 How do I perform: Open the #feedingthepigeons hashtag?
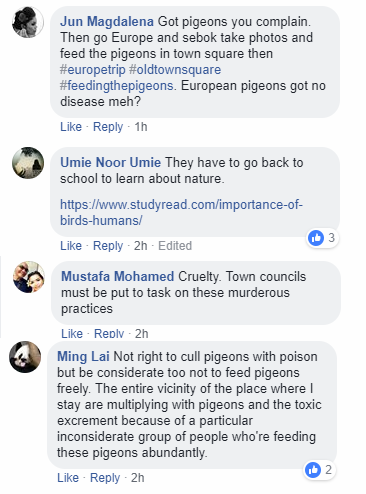(x=117, y=86)
